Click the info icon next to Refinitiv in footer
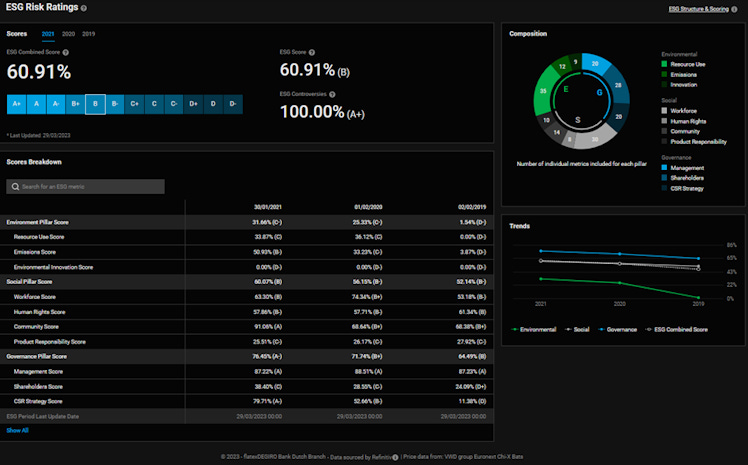The height and width of the screenshot is (465, 748). tap(395, 457)
